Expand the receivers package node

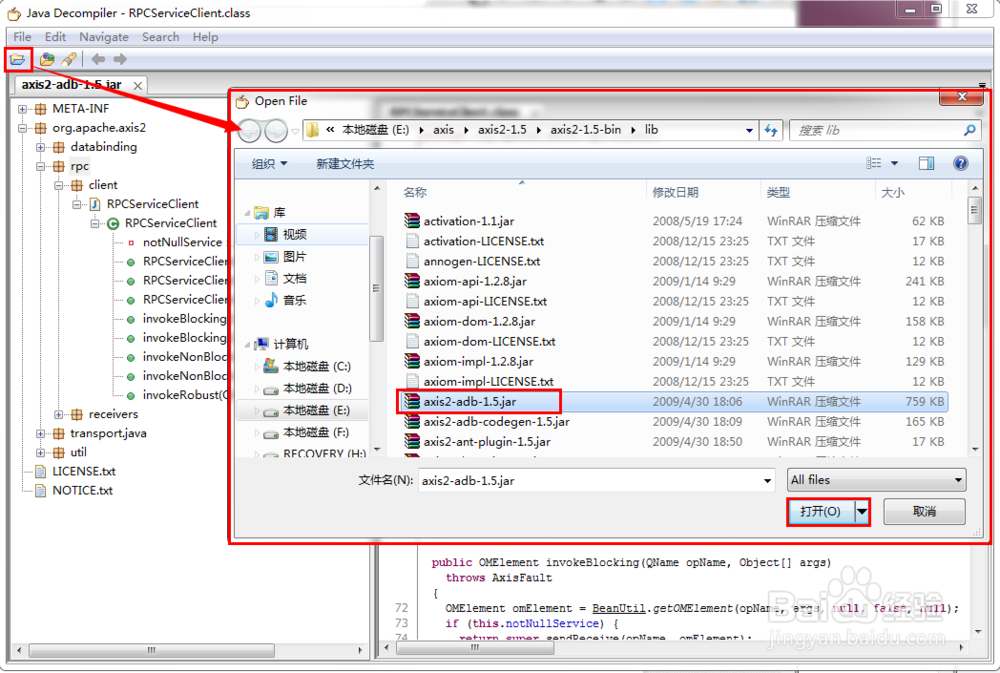point(59,415)
